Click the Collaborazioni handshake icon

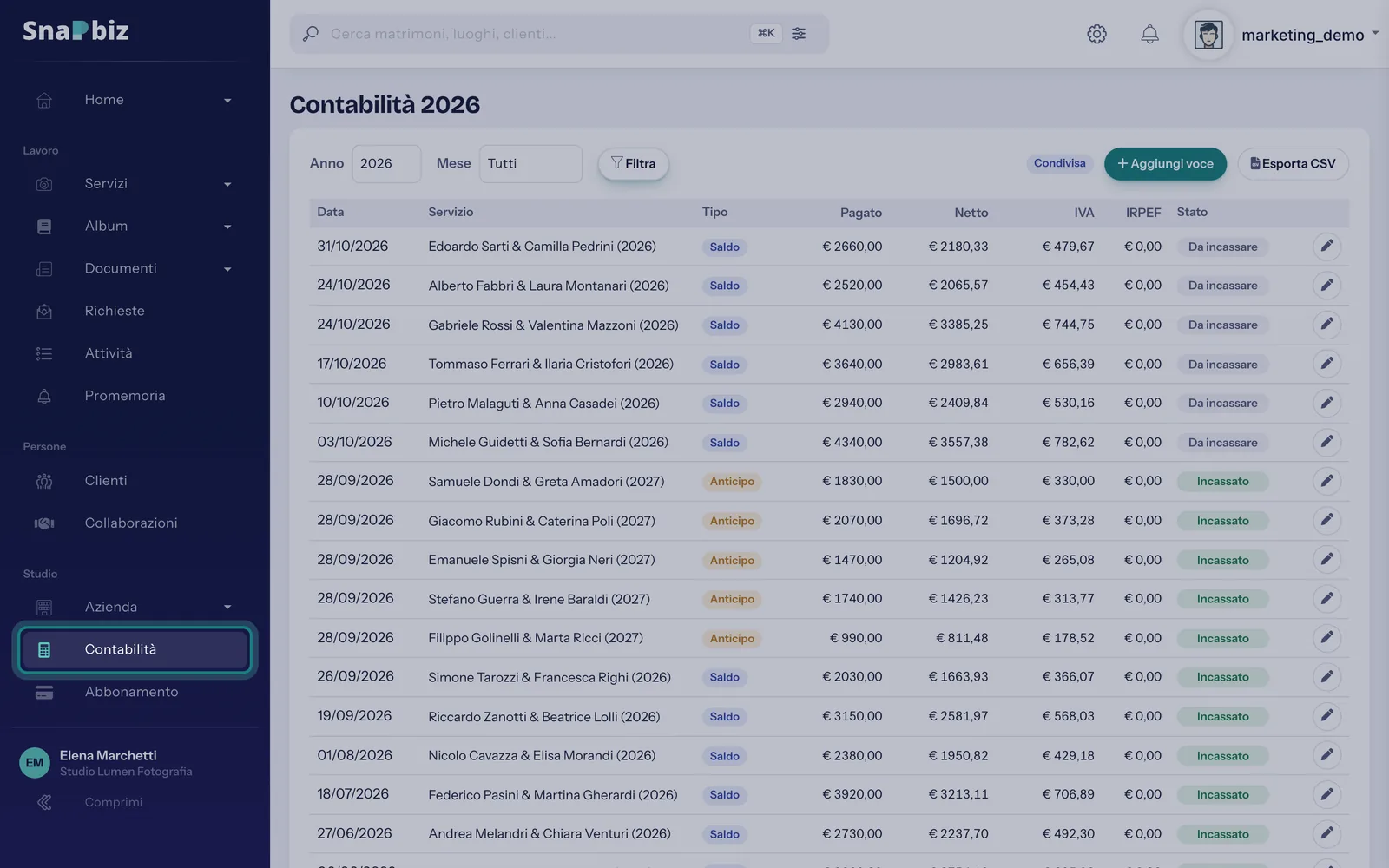click(x=44, y=523)
